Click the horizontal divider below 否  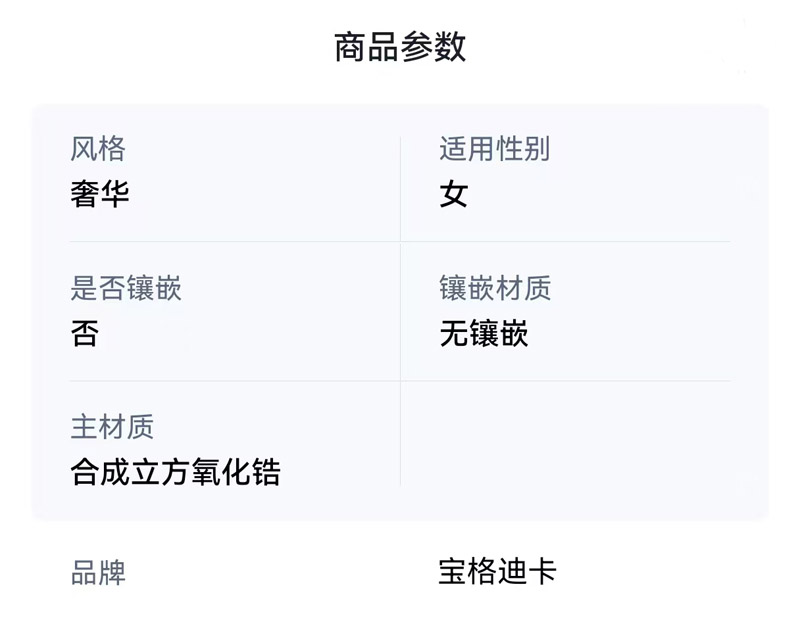pyautogui.click(x=234, y=381)
